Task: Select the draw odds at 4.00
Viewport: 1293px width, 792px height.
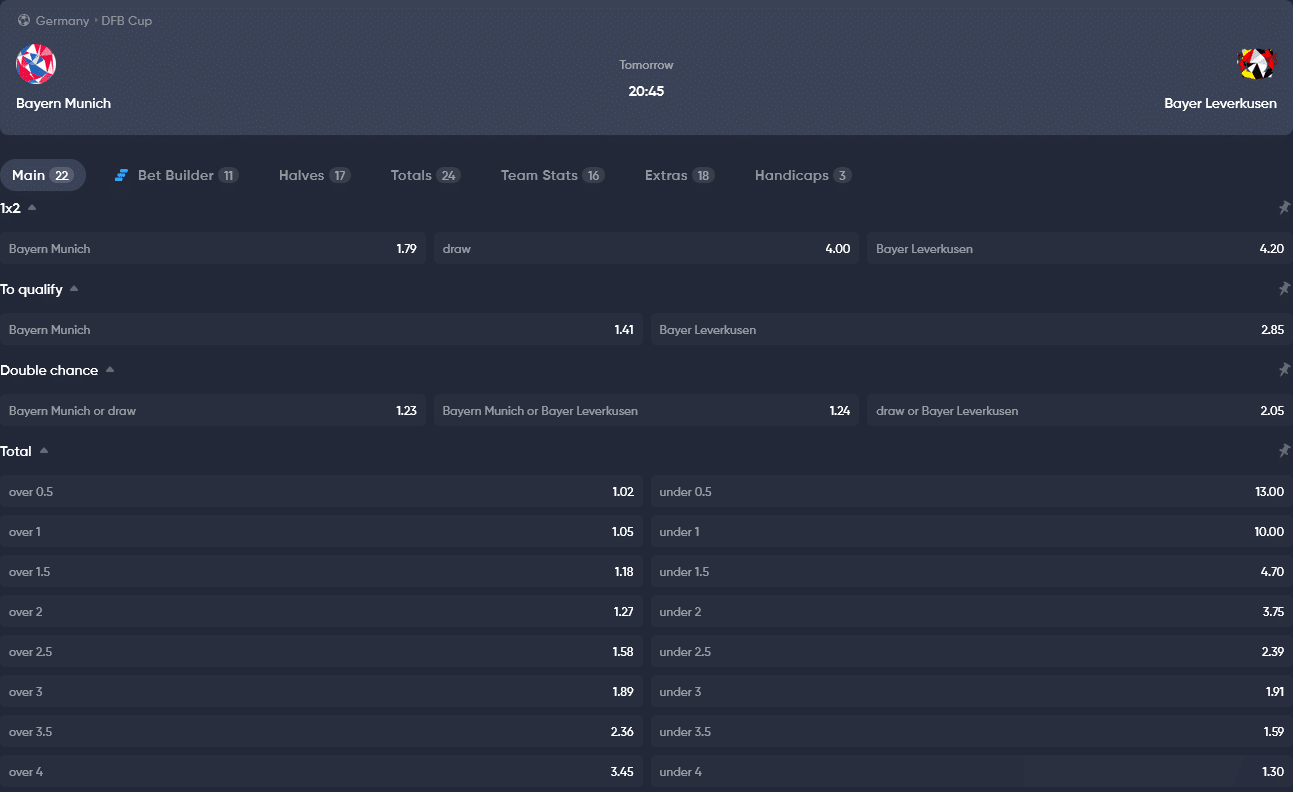Action: tap(646, 248)
